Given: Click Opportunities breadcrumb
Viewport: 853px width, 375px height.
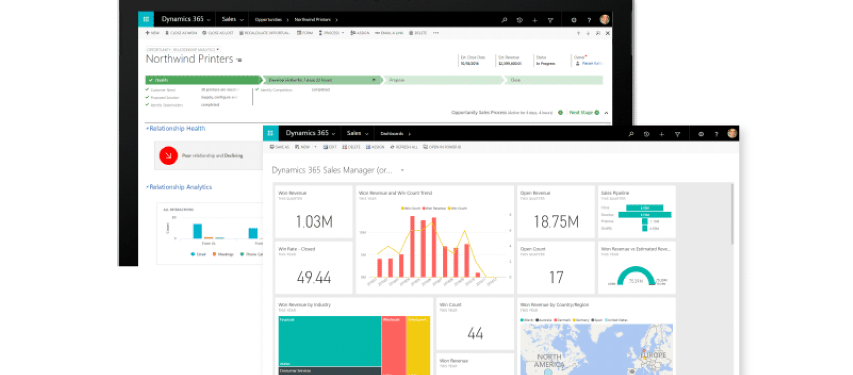Looking at the screenshot, I should tap(268, 20).
